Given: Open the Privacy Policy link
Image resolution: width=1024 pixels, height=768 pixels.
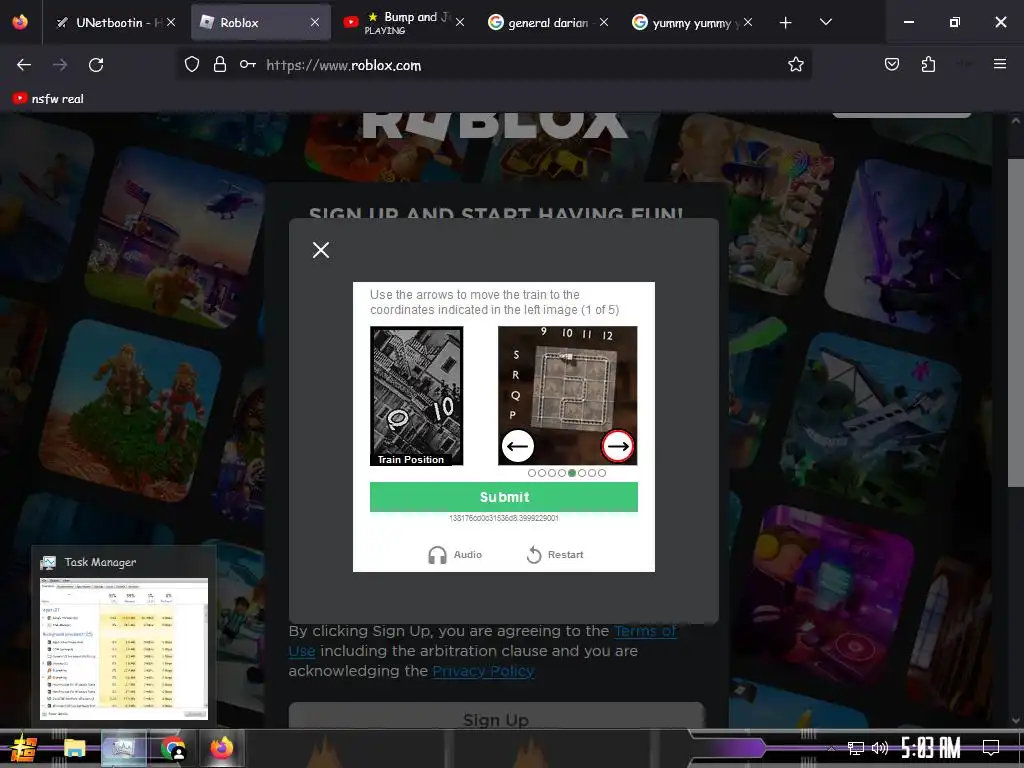Looking at the screenshot, I should (483, 671).
